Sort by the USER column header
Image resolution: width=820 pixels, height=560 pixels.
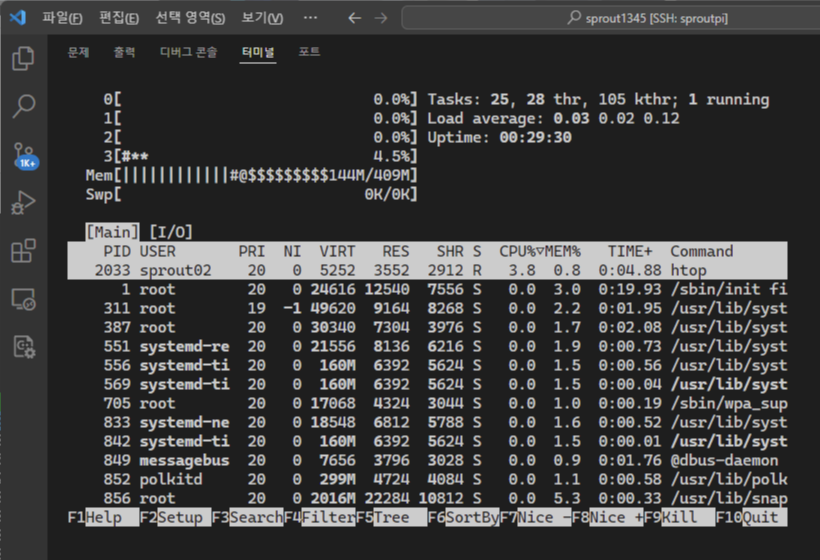point(157,252)
